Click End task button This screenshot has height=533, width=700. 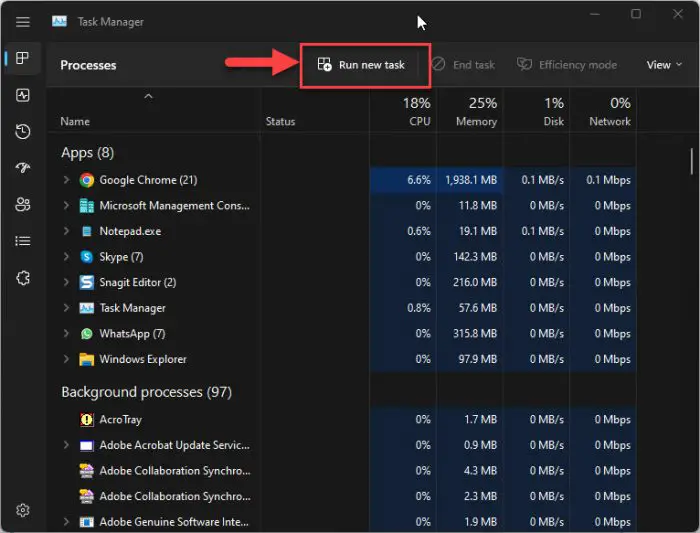(x=463, y=65)
